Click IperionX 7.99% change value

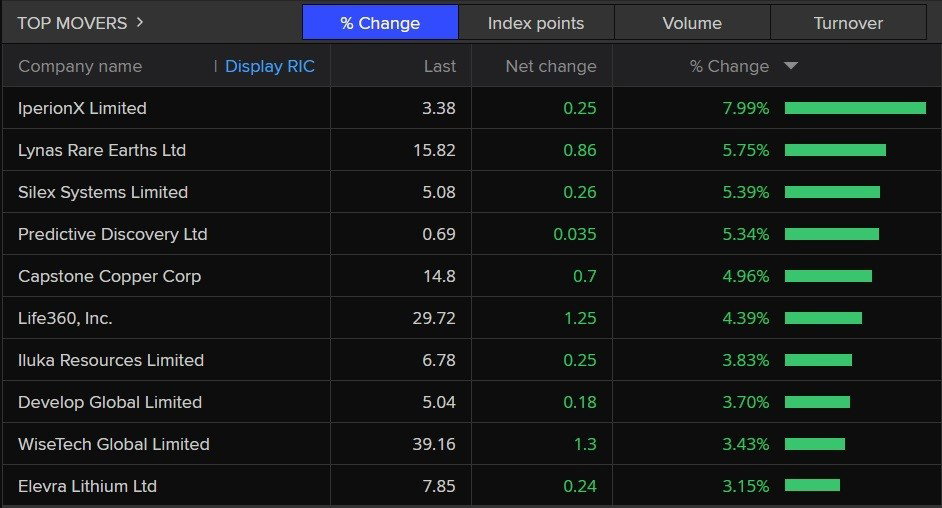(x=746, y=108)
